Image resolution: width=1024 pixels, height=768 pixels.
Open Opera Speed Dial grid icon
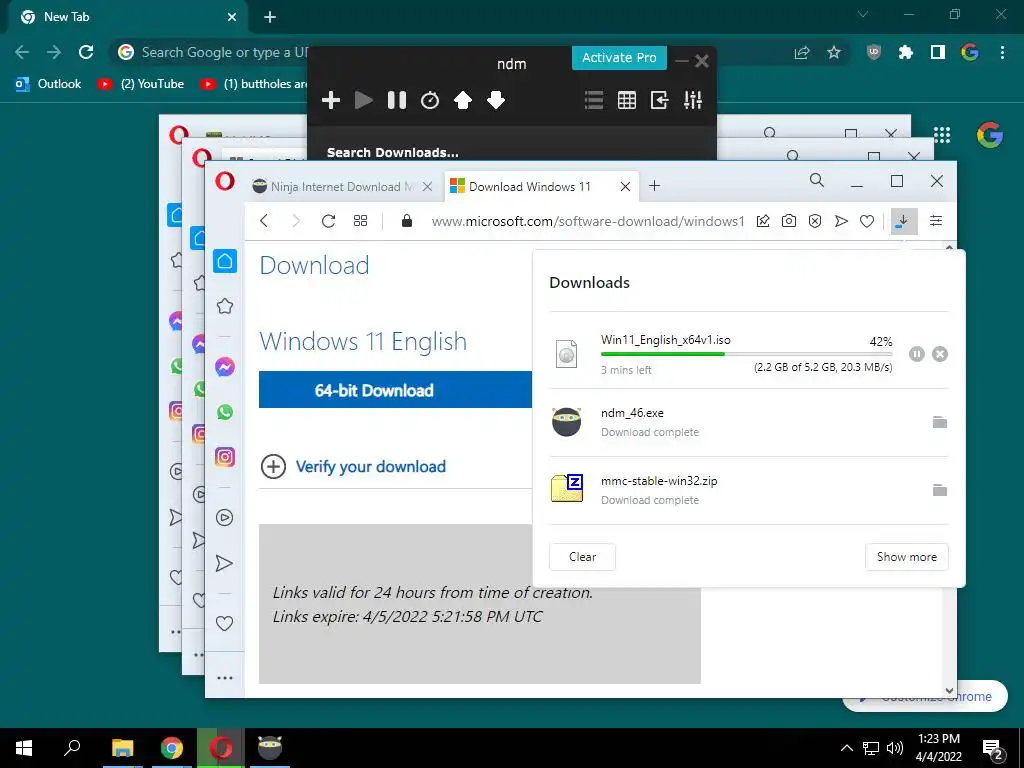(x=360, y=221)
